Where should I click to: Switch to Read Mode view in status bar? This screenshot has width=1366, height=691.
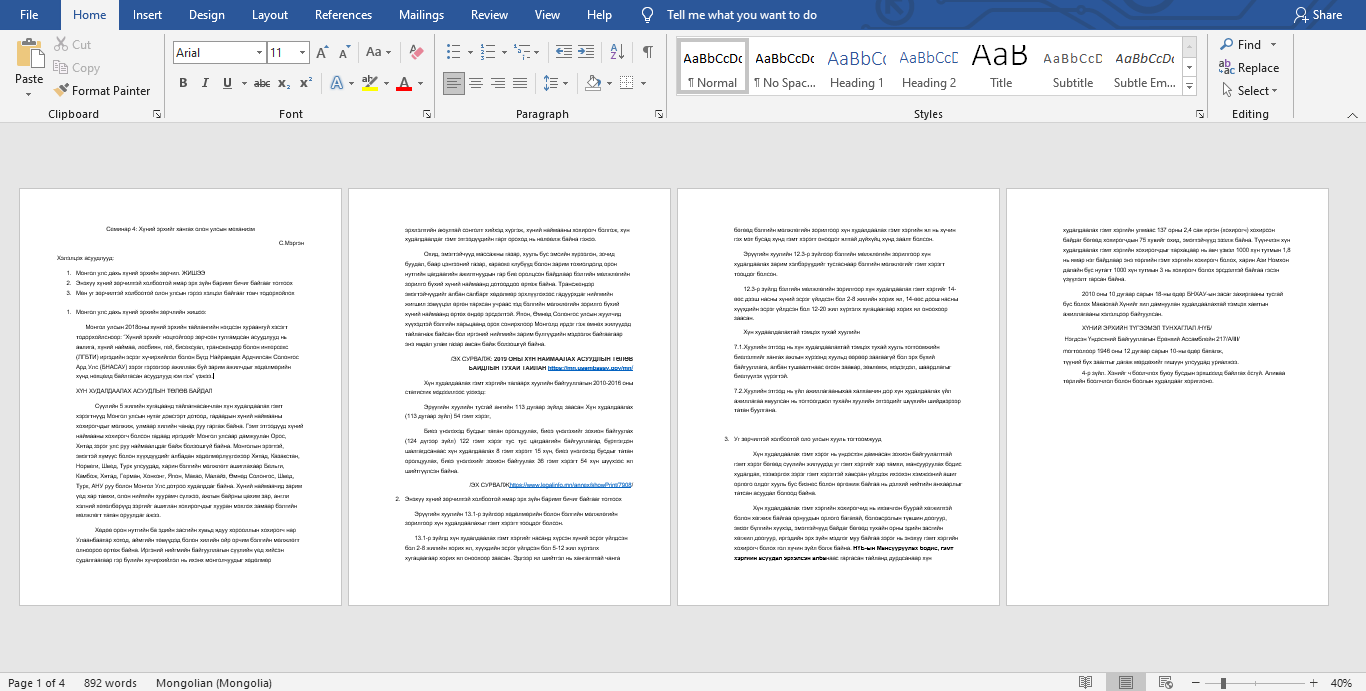1085,683
